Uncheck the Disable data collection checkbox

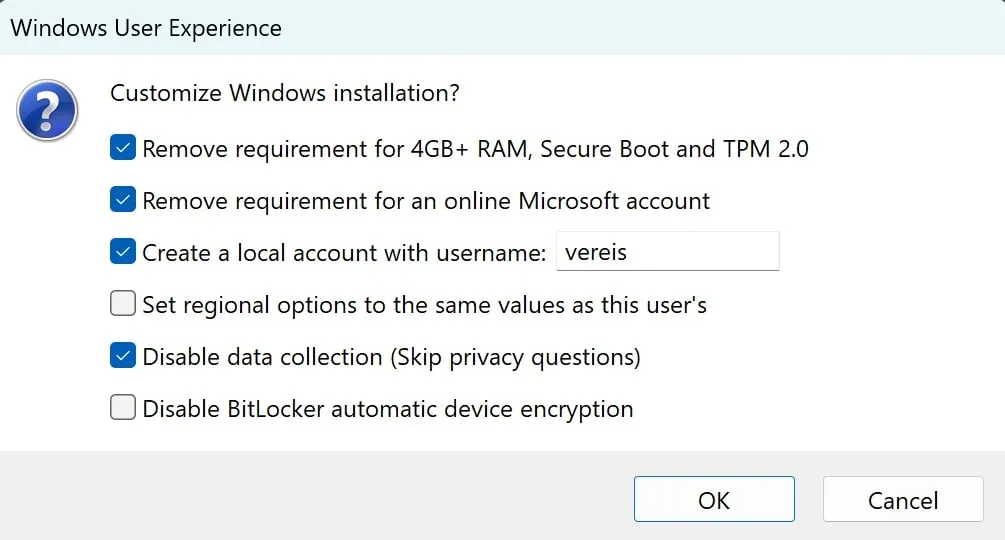[123, 356]
